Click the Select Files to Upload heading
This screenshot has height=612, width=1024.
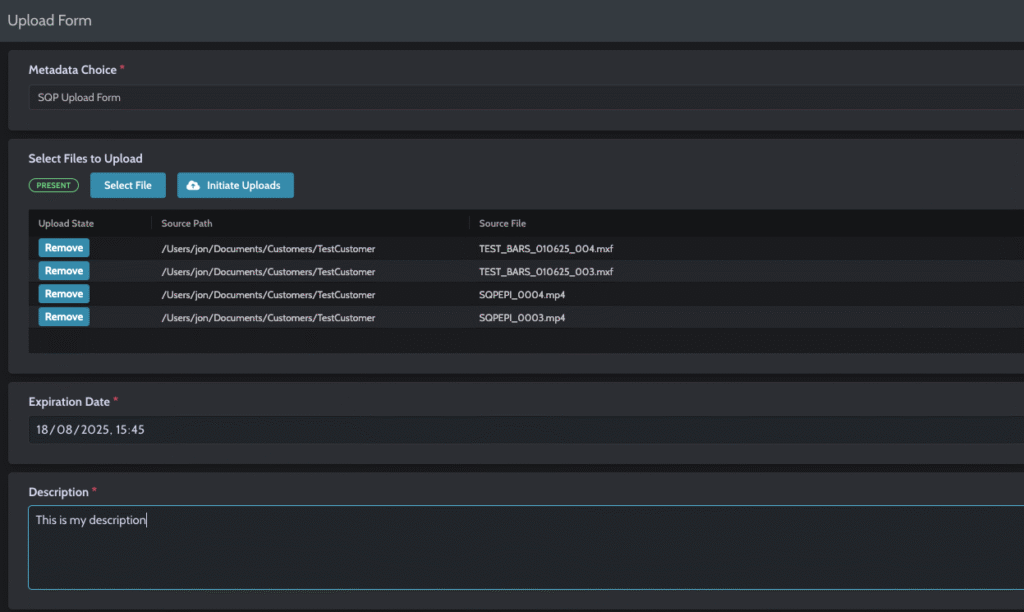coord(86,159)
